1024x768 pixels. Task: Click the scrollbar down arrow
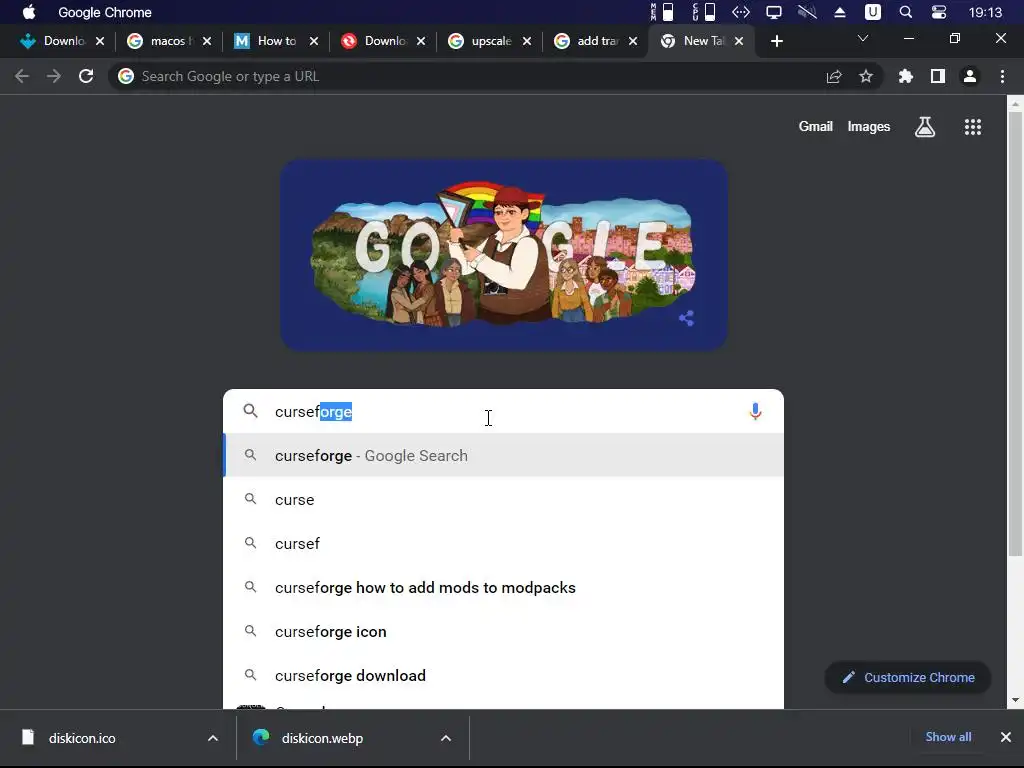(1015, 699)
